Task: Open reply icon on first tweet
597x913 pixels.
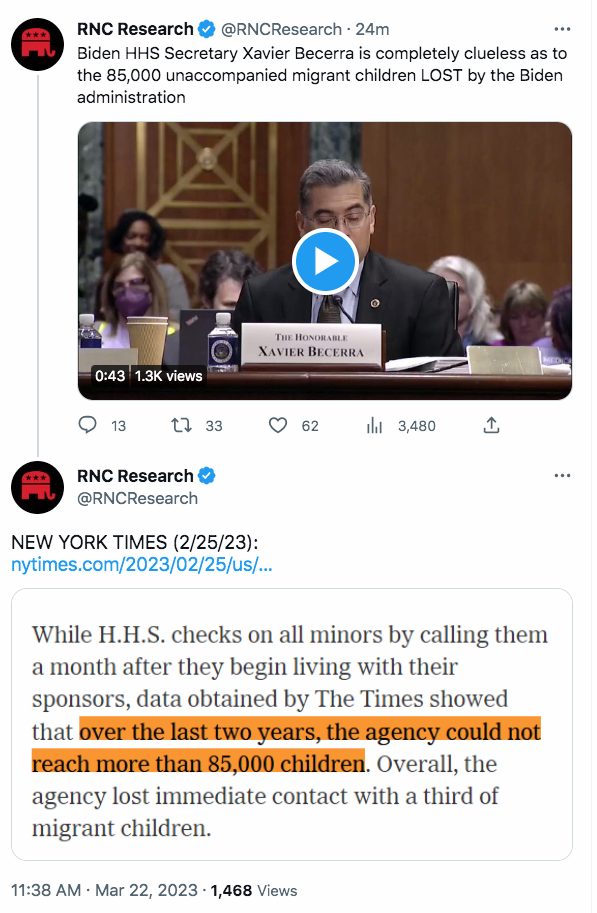Action: click(87, 426)
